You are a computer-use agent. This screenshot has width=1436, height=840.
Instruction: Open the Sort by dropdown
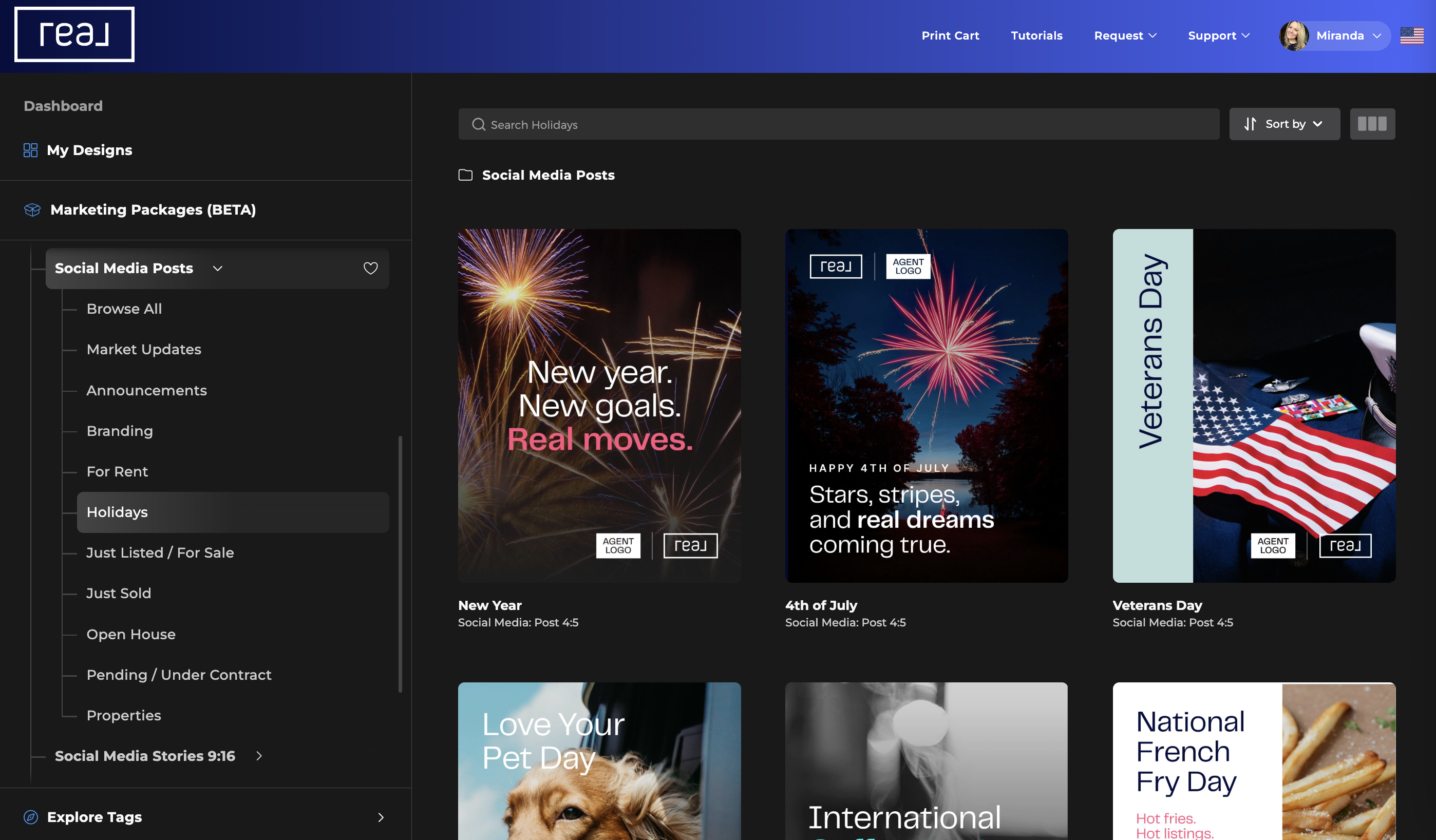coord(1284,124)
